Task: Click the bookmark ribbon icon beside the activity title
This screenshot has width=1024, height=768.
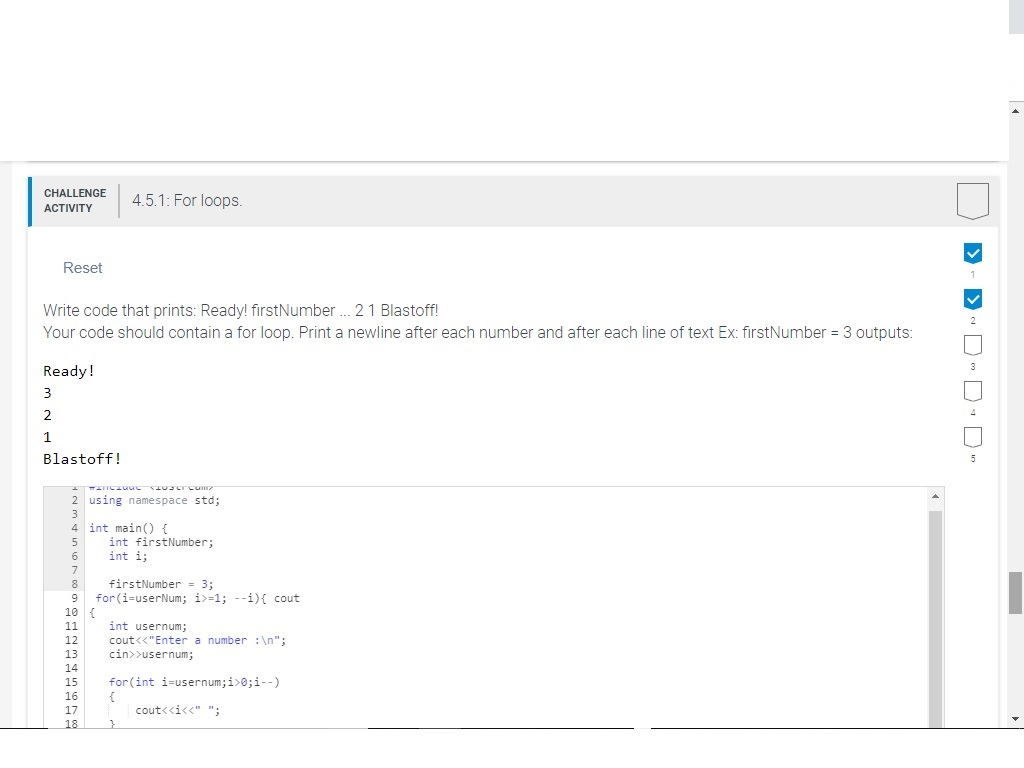Action: pyautogui.click(x=972, y=200)
